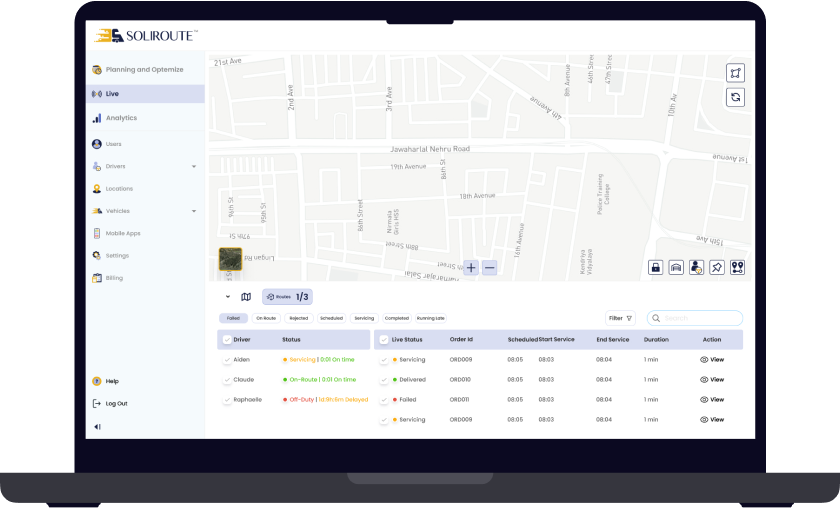This screenshot has height=508, width=840.
Task: Open the Analytics page from sidebar
Action: (121, 118)
